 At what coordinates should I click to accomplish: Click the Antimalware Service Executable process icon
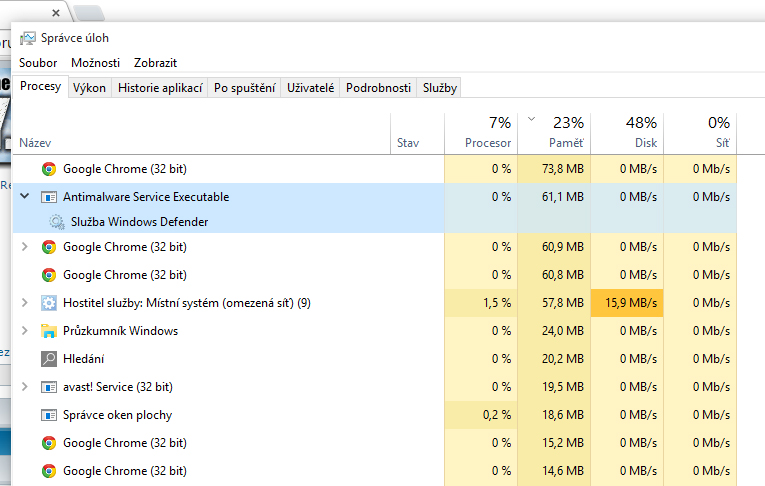[x=48, y=197]
